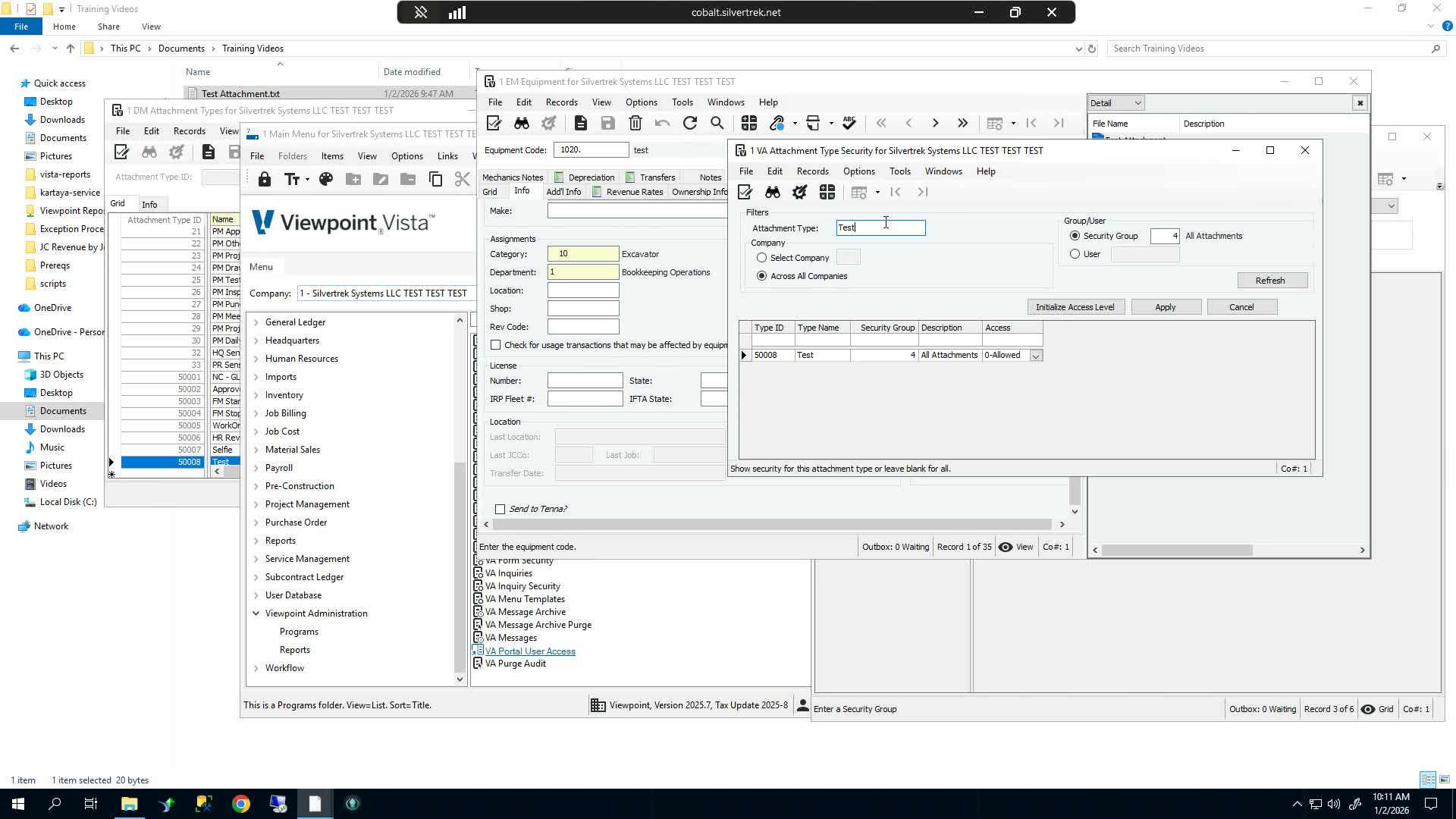Switch to the Add'l Info tab in EM Equipment
The height and width of the screenshot is (819, 1456).
tap(563, 192)
